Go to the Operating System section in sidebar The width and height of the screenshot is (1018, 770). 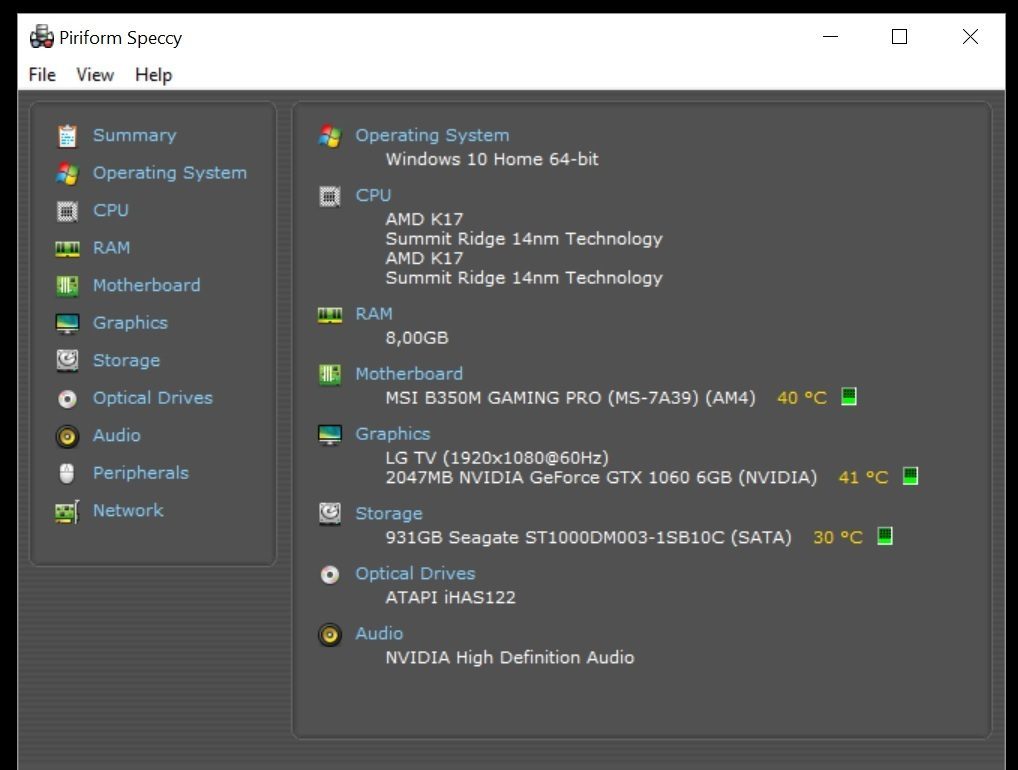point(169,173)
